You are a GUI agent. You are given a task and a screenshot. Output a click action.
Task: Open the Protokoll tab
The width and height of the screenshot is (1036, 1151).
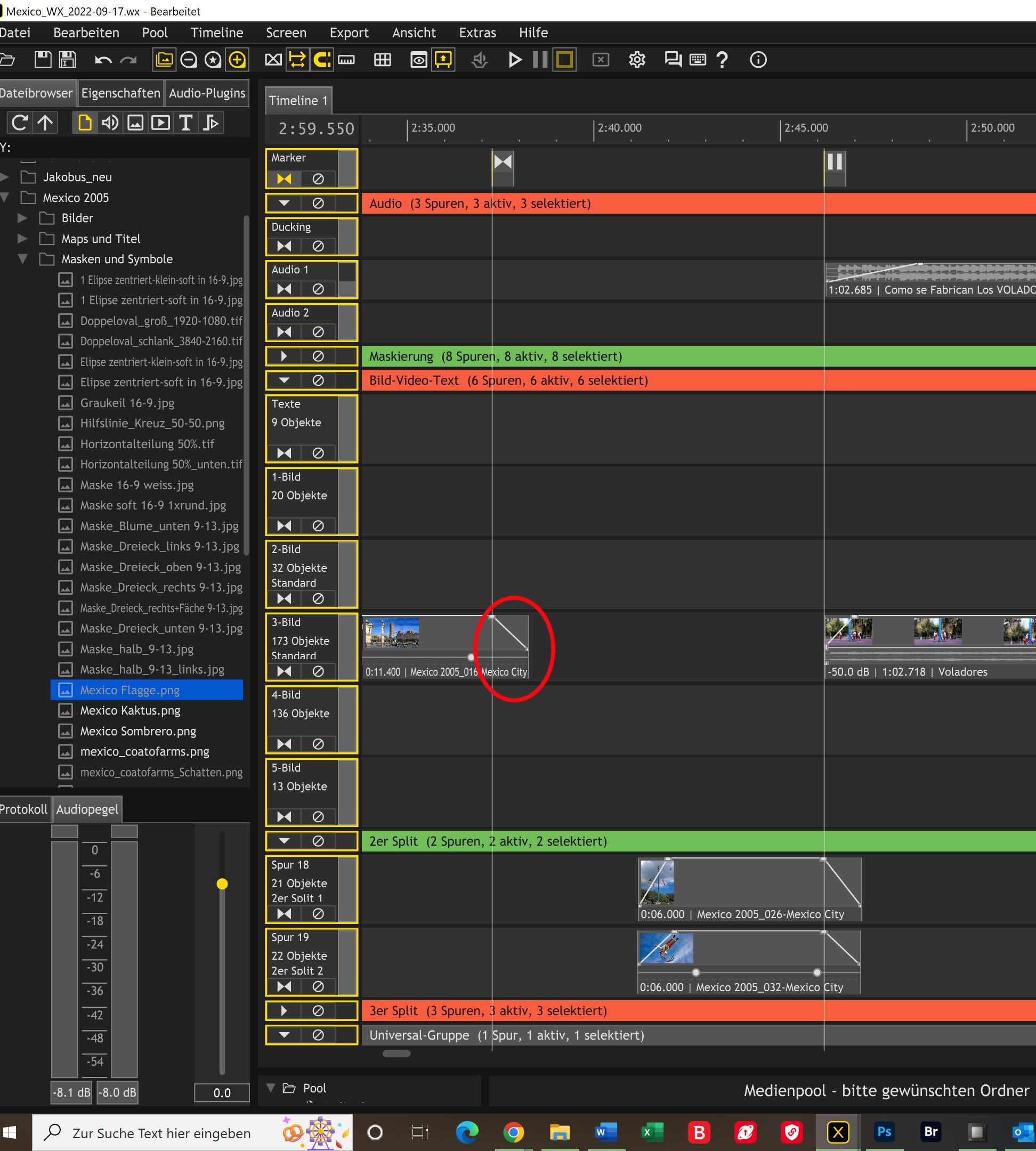pyautogui.click(x=24, y=809)
